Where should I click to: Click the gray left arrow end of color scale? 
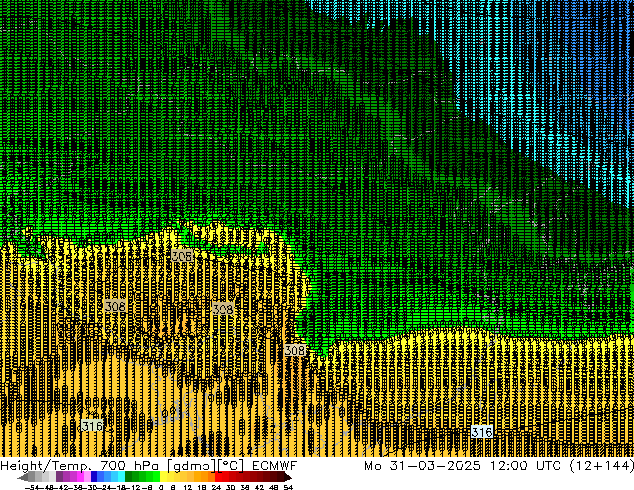click(23, 477)
